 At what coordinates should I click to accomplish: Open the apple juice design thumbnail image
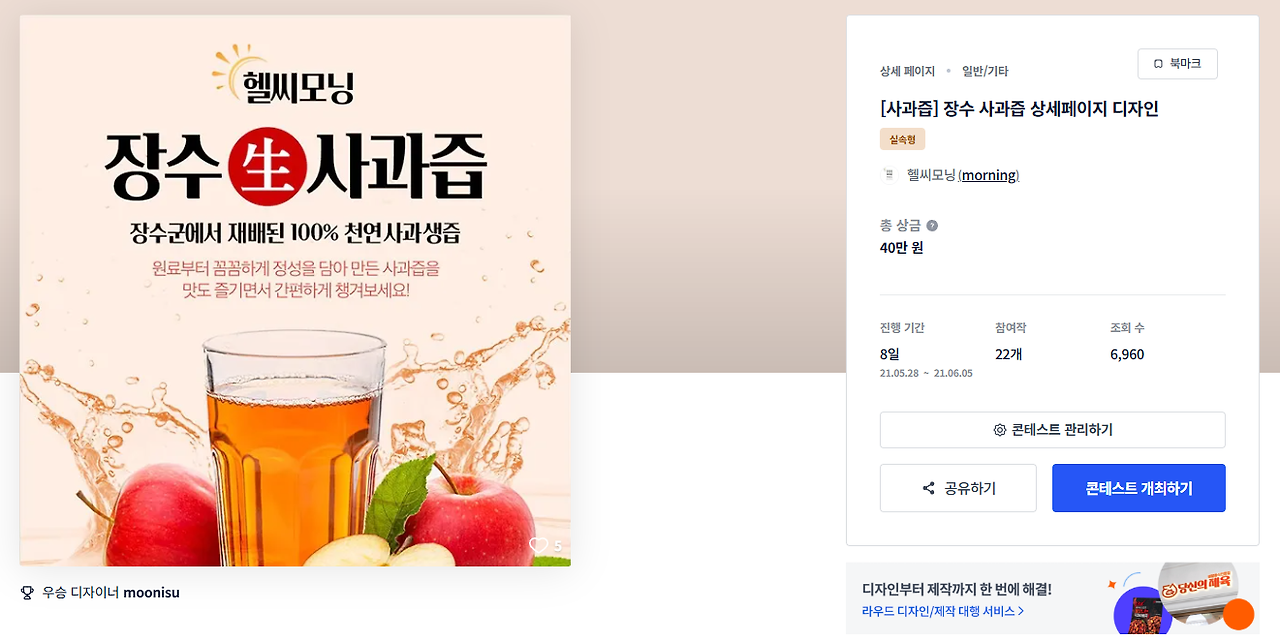[x=295, y=290]
